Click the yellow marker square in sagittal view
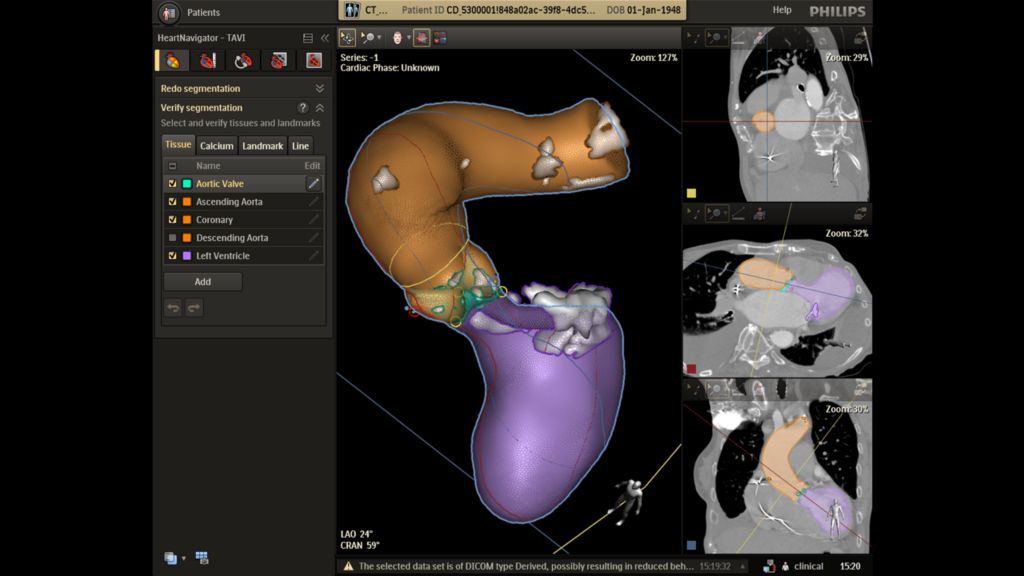The height and width of the screenshot is (576, 1024). pos(692,193)
